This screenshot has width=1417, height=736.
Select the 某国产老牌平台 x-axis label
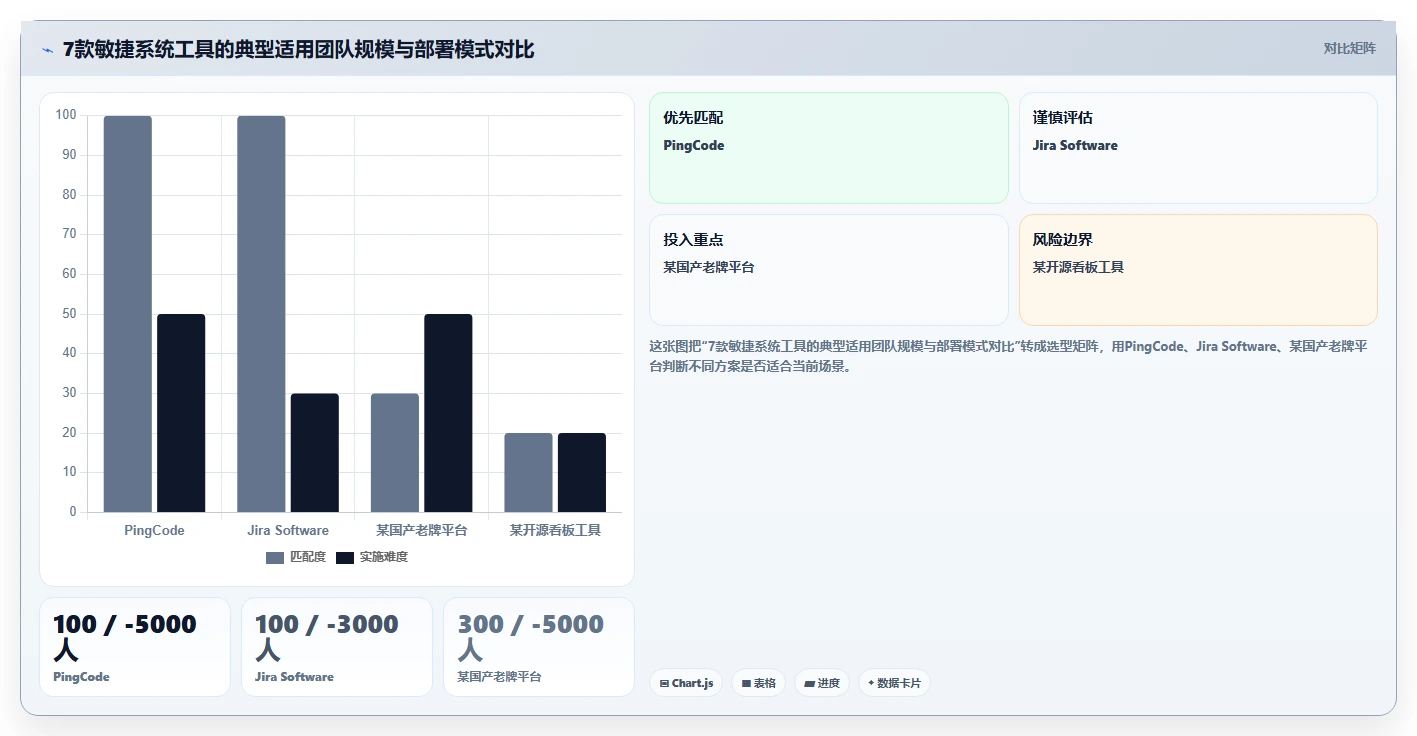(x=421, y=530)
